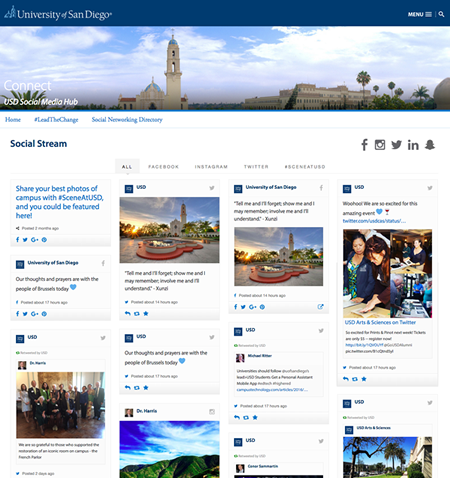Open the Prints & Pinot photo collage

[x=387, y=273]
